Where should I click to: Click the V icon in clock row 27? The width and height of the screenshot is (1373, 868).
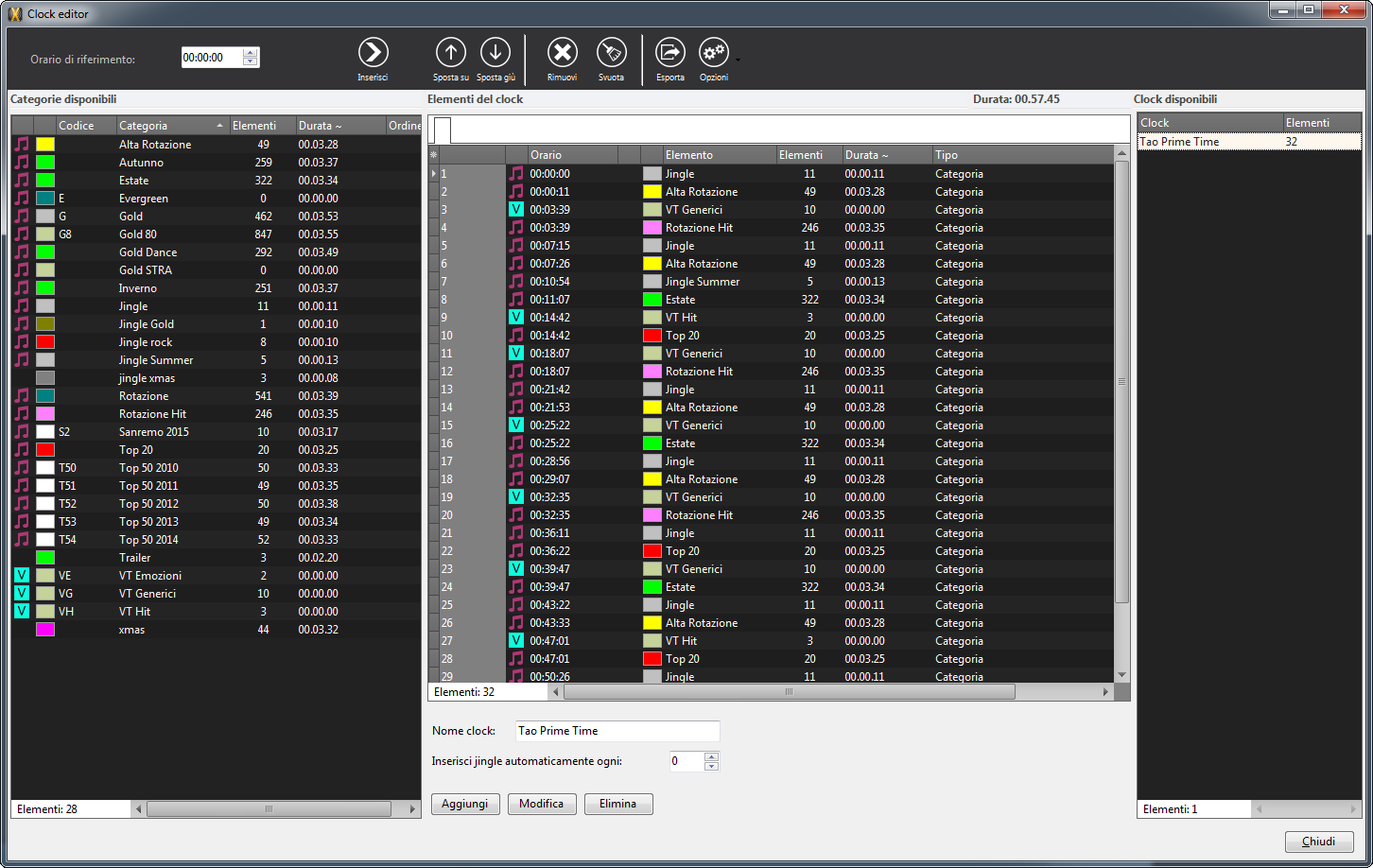pos(515,641)
